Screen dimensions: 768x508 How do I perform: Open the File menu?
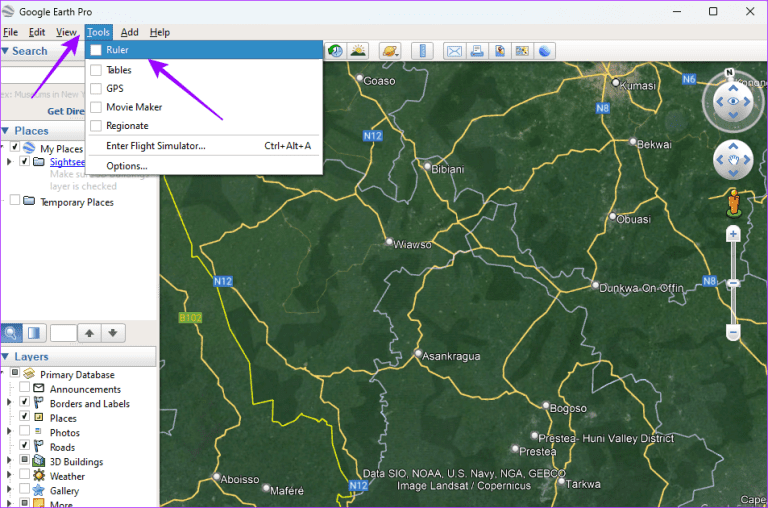(10, 32)
